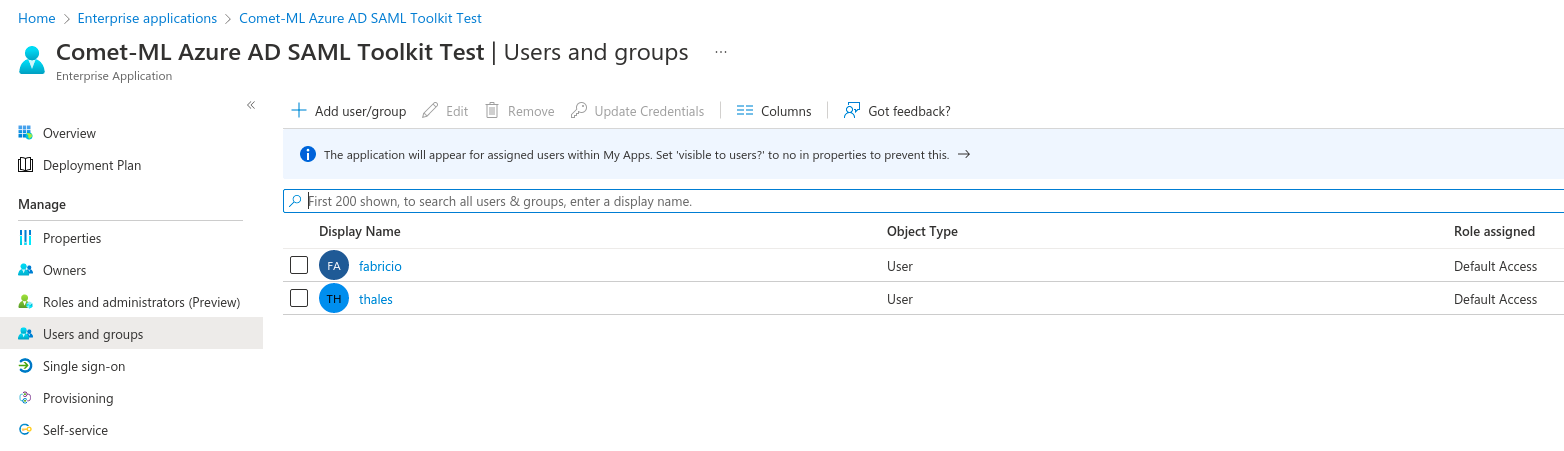The height and width of the screenshot is (451, 1564).
Task: Click the Got feedback person icon
Action: (x=852, y=110)
